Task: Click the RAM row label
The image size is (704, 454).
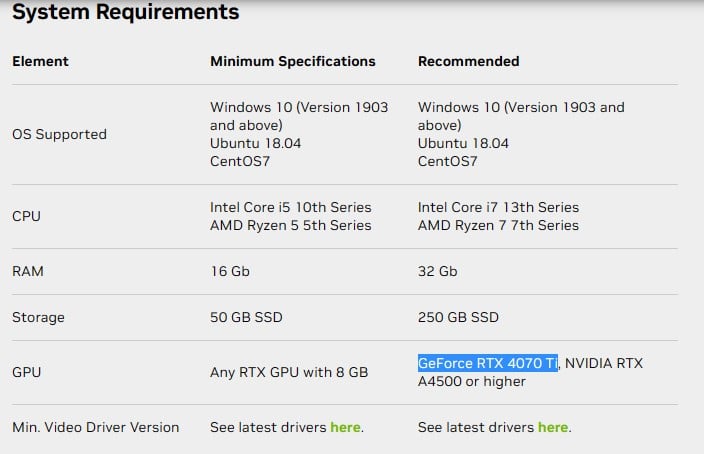Action: pyautogui.click(x=28, y=271)
